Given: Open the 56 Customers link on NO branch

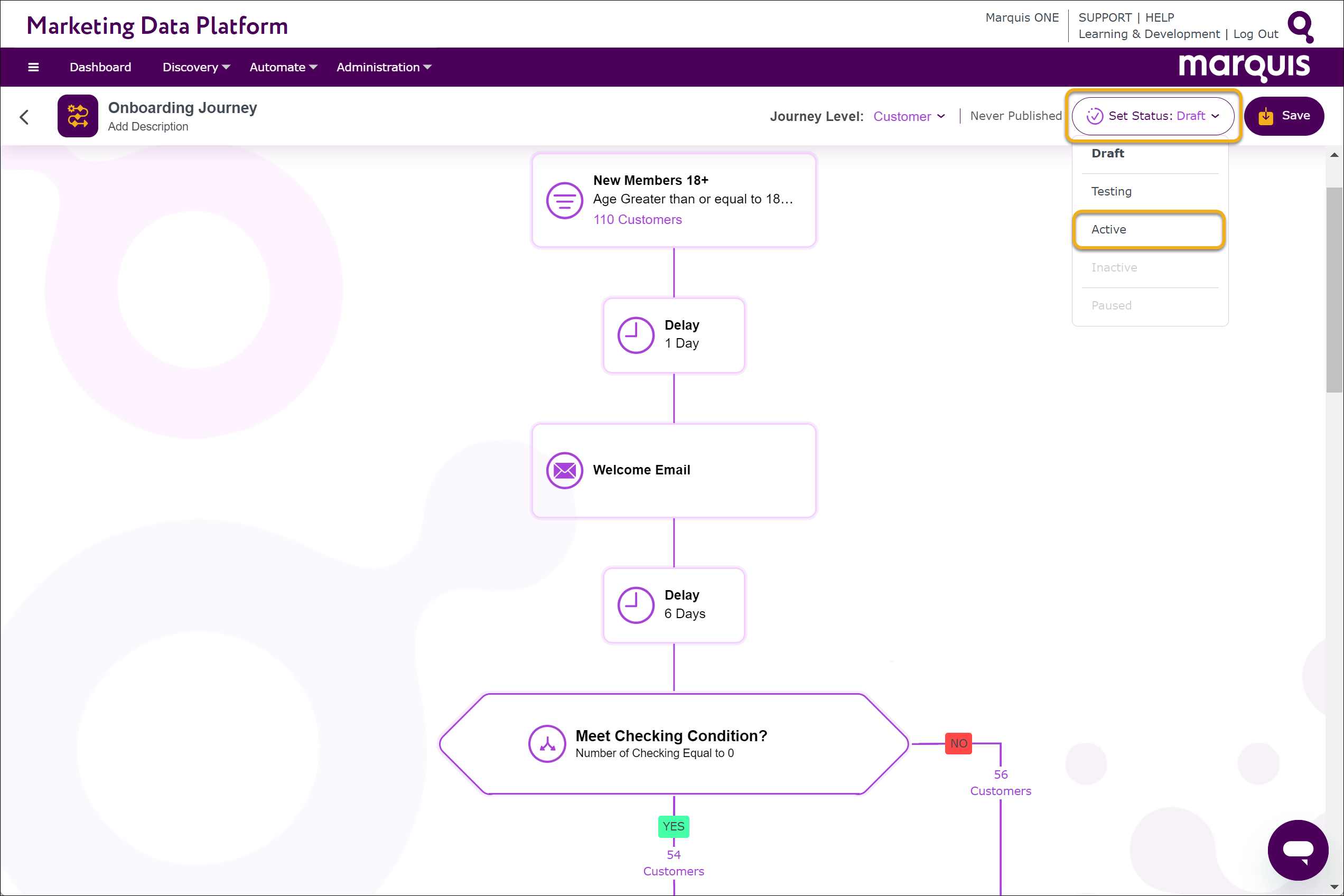Looking at the screenshot, I should pos(1001,783).
